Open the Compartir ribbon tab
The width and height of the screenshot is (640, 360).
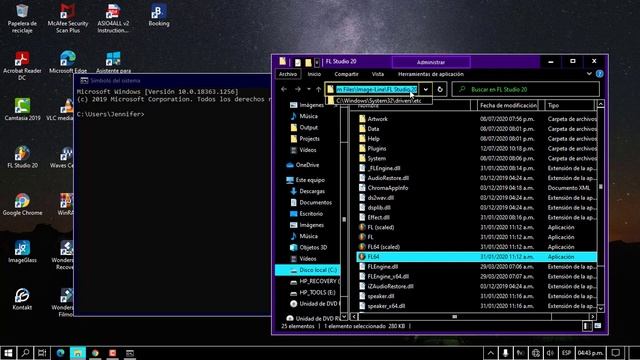(346, 74)
